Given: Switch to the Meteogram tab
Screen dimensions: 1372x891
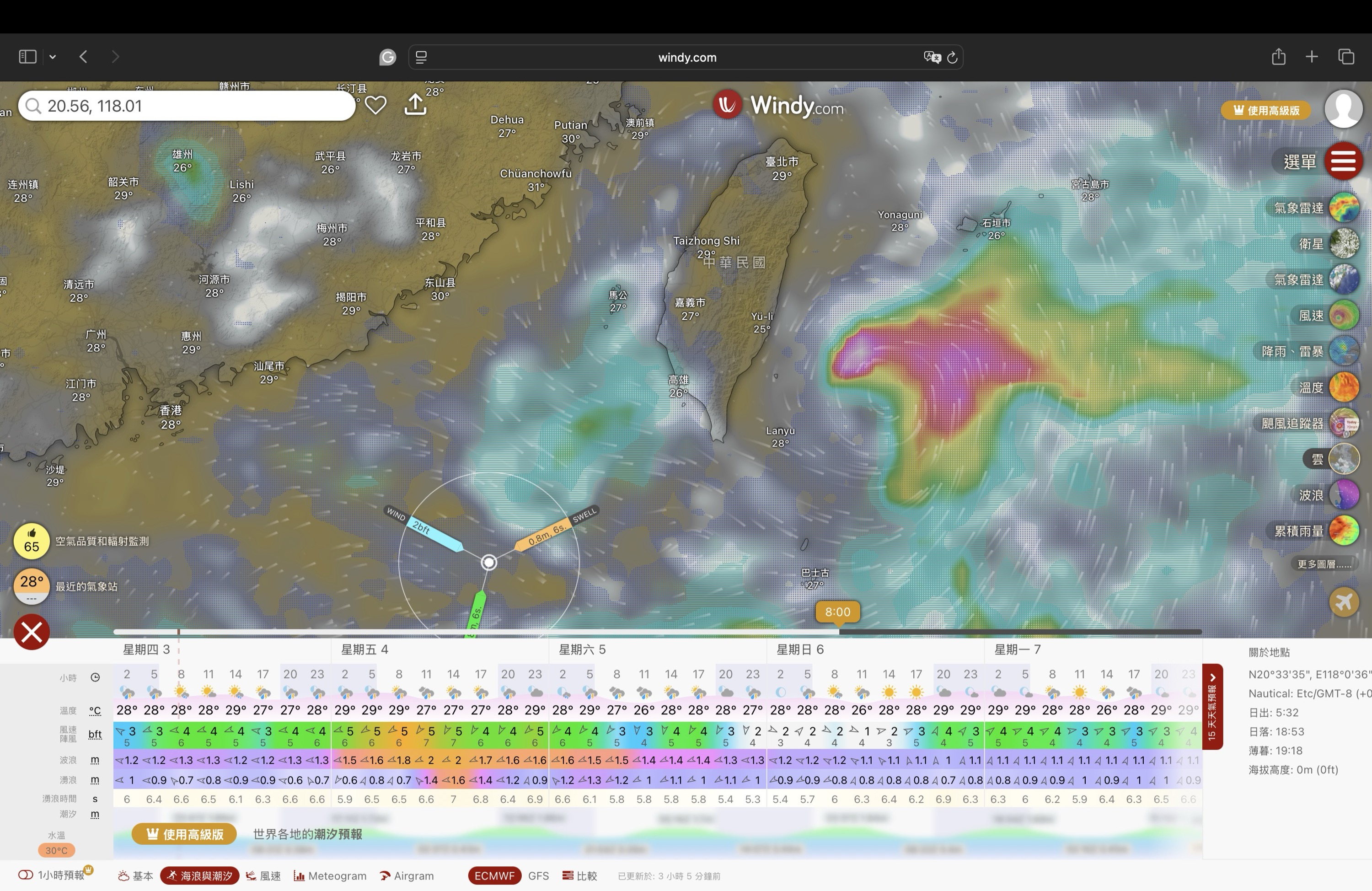Looking at the screenshot, I should pos(330,875).
